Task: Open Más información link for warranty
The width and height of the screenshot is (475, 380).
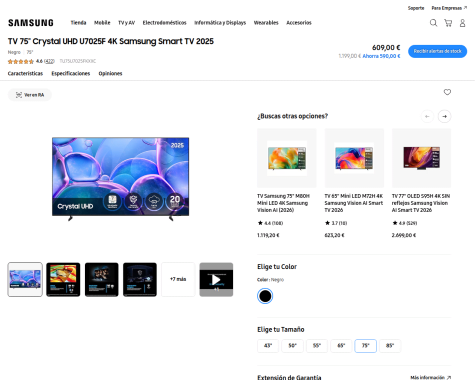Action: pyautogui.click(x=430, y=377)
